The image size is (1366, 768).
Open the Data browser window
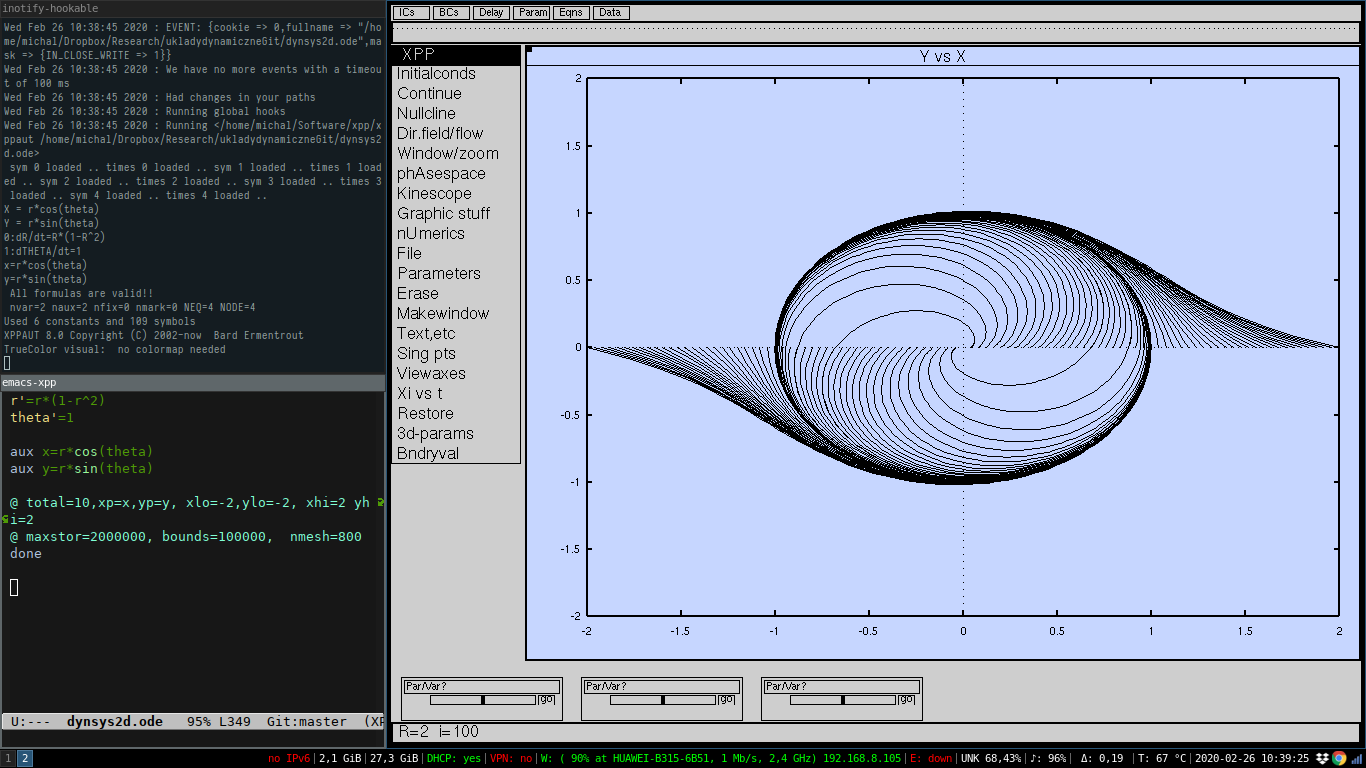(x=610, y=13)
